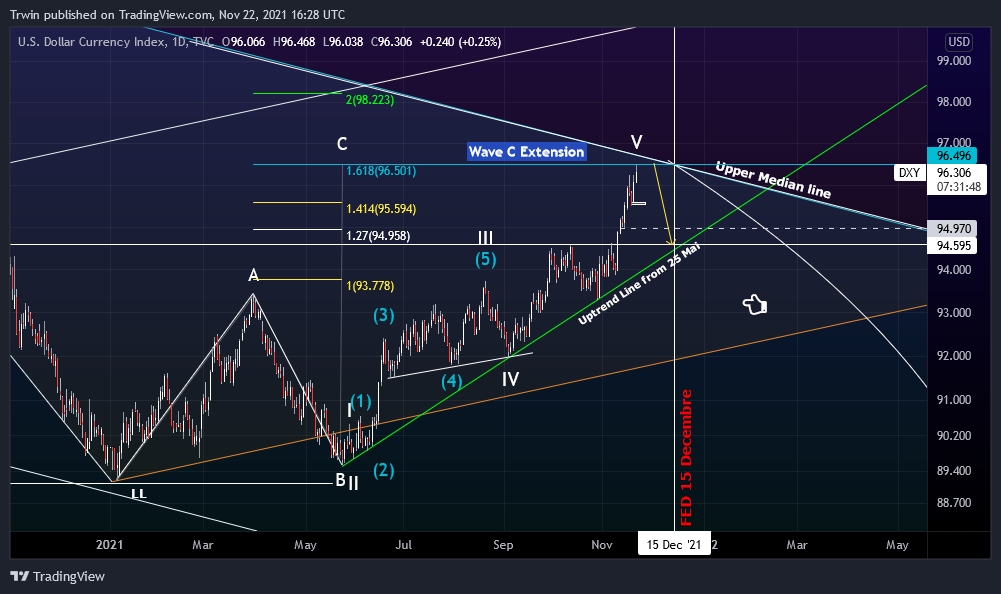Click the wave label (3) in cyan
This screenshot has height=594, width=1001.
point(384,315)
